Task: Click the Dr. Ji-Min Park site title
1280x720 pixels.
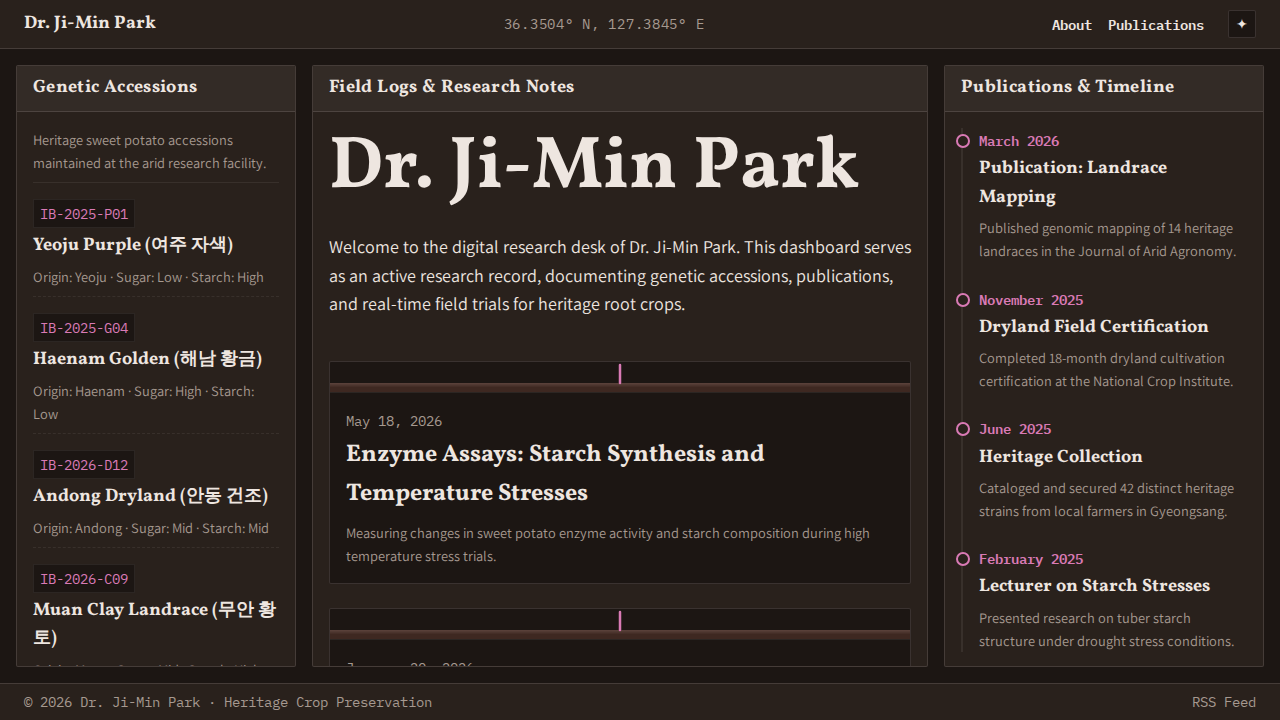Action: (90, 22)
